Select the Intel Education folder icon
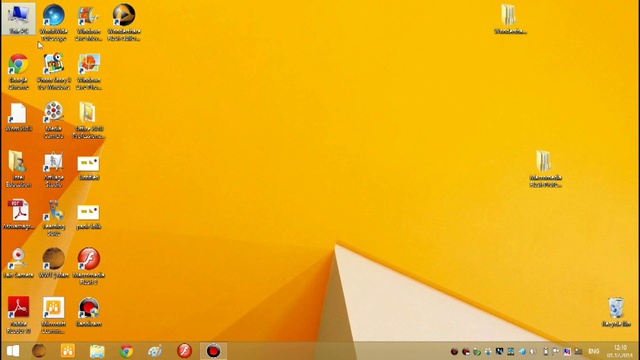Viewport: 640px width, 360px height. pyautogui.click(x=18, y=169)
